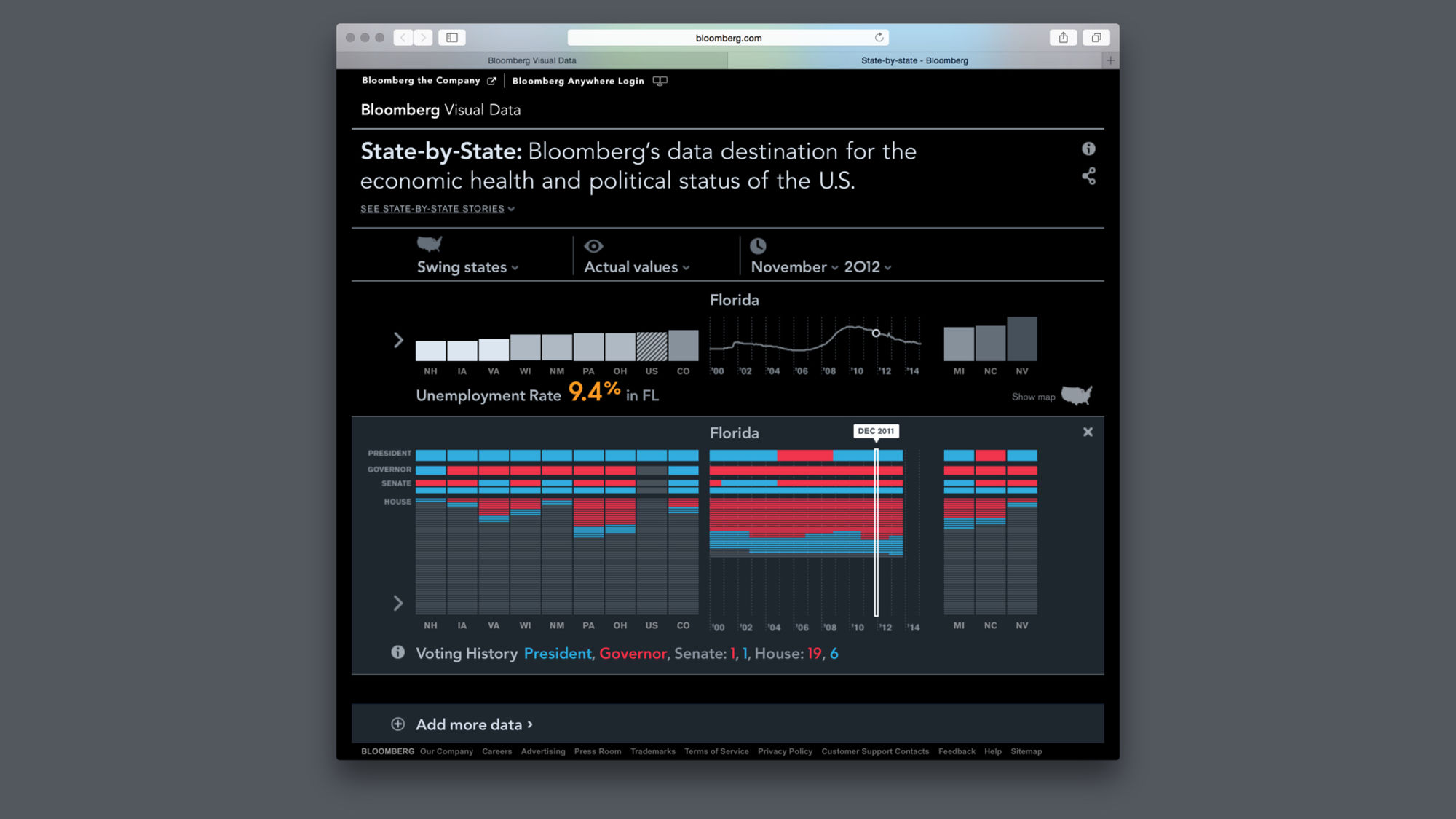Click the DEC 2011 timeline marker
The width and height of the screenshot is (1456, 819).
point(876,431)
